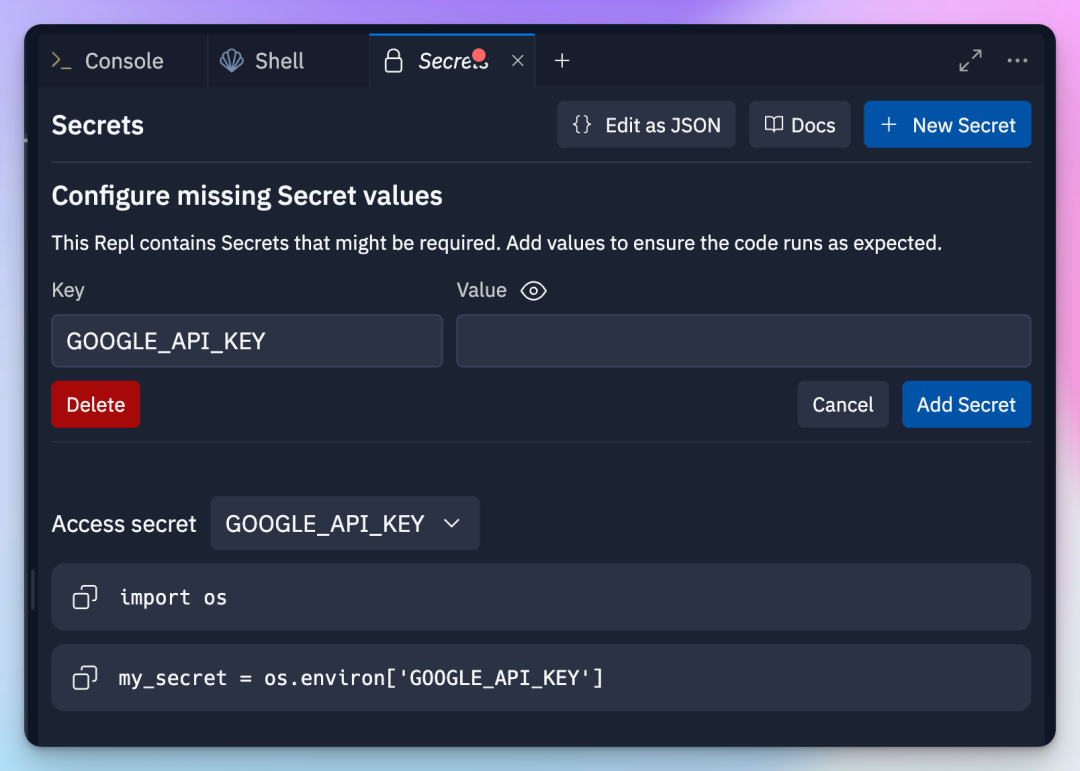The image size is (1080, 771).
Task: Open the three-dot more options menu
Action: tap(1017, 61)
